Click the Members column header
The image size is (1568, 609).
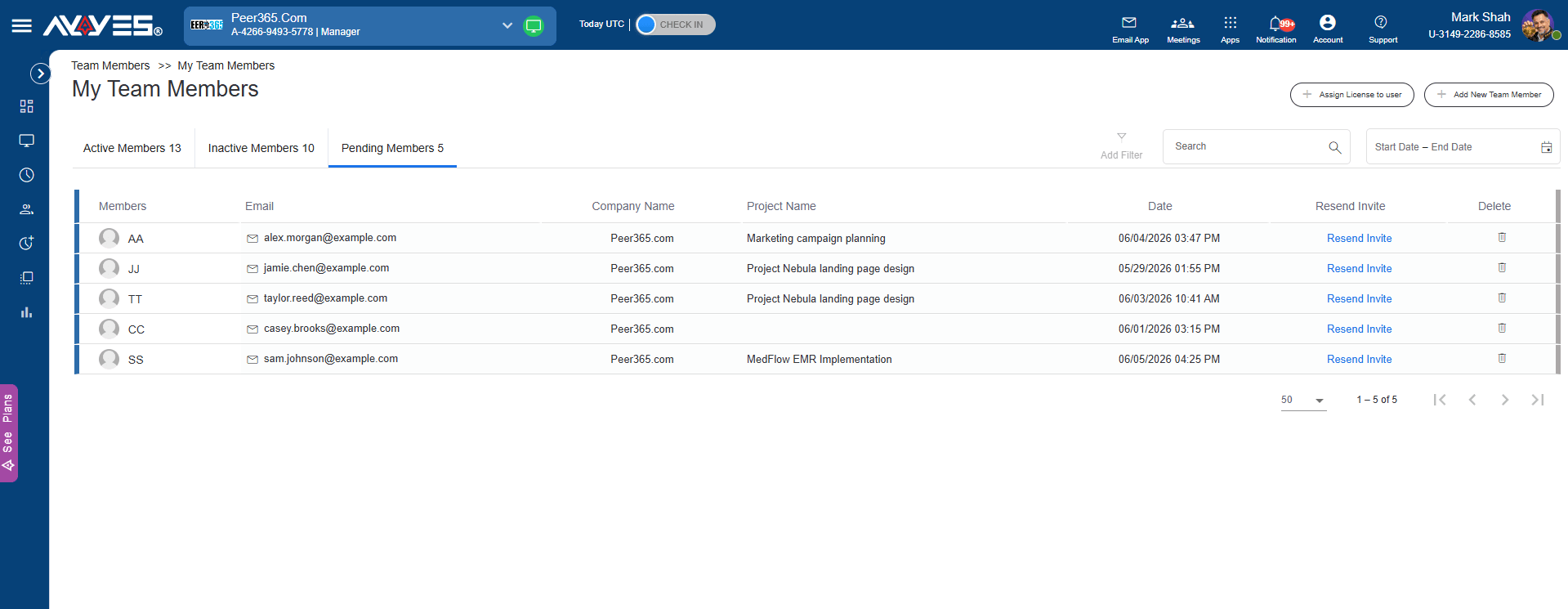123,206
